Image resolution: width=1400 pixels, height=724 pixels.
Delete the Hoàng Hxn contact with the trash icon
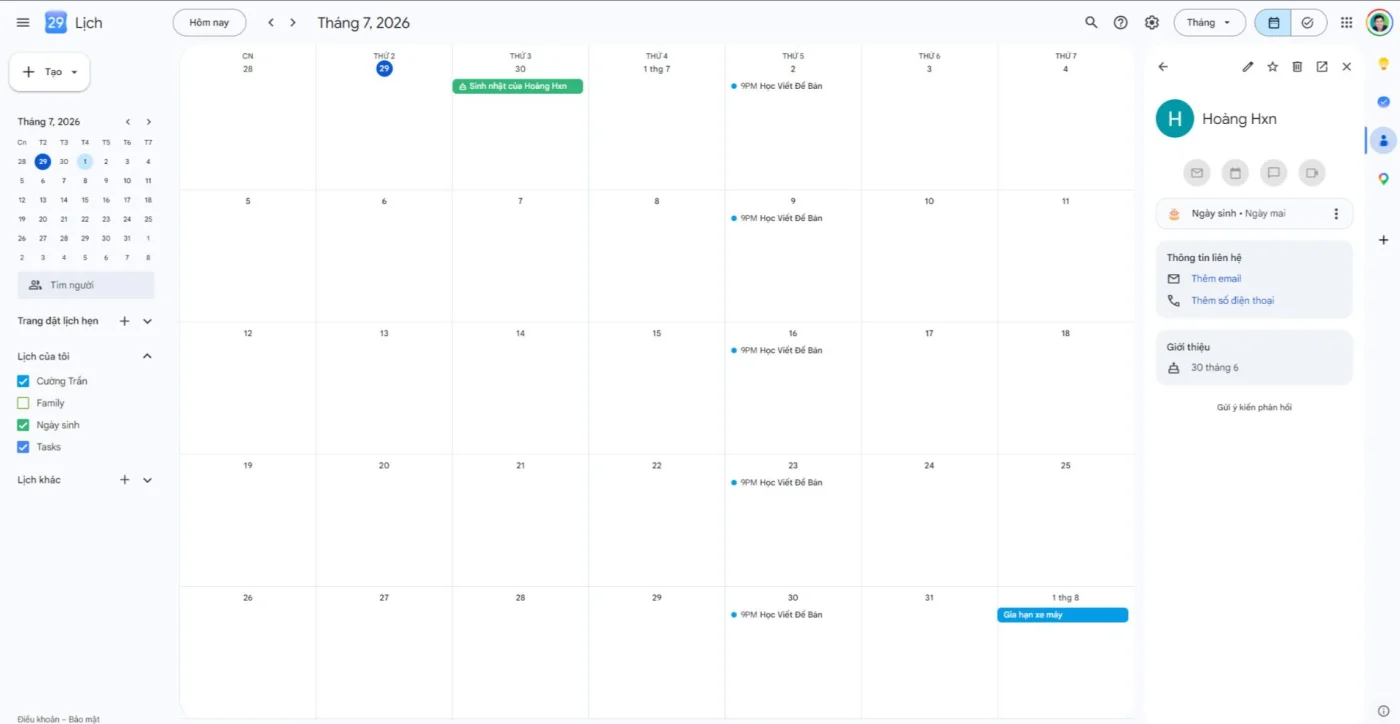pyautogui.click(x=1297, y=67)
